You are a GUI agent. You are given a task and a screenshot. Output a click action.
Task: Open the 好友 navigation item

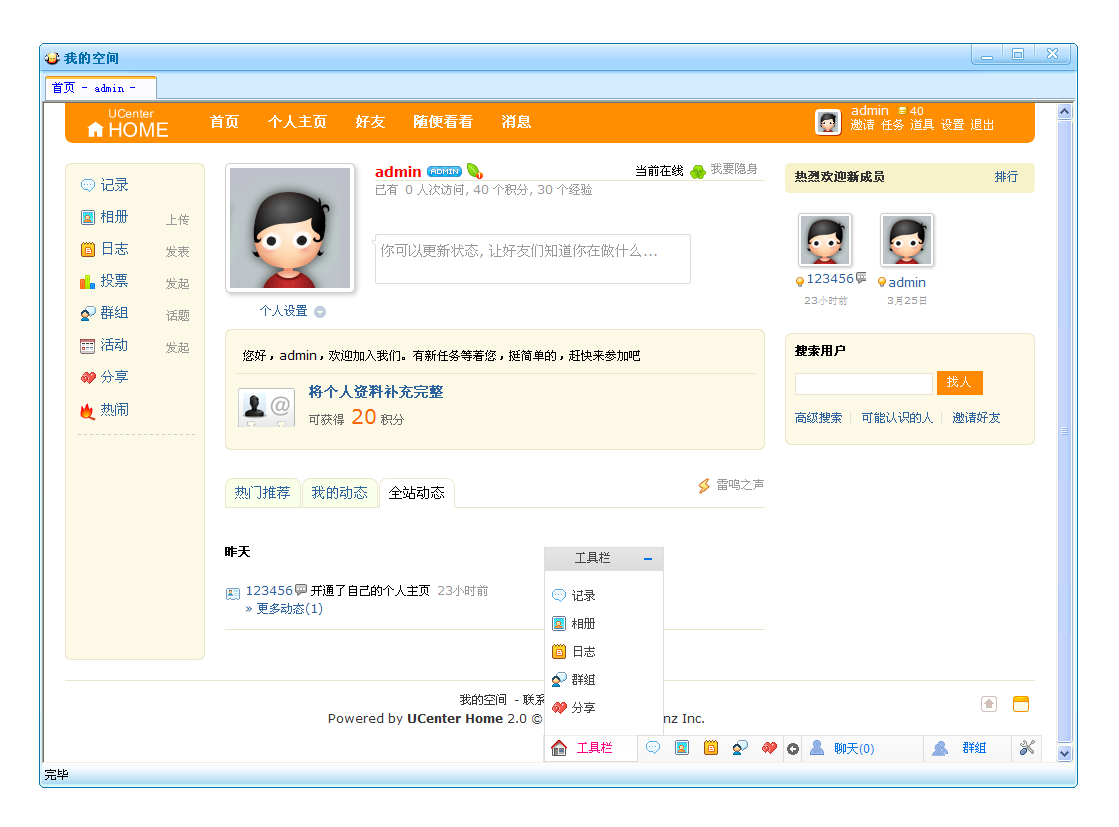370,122
